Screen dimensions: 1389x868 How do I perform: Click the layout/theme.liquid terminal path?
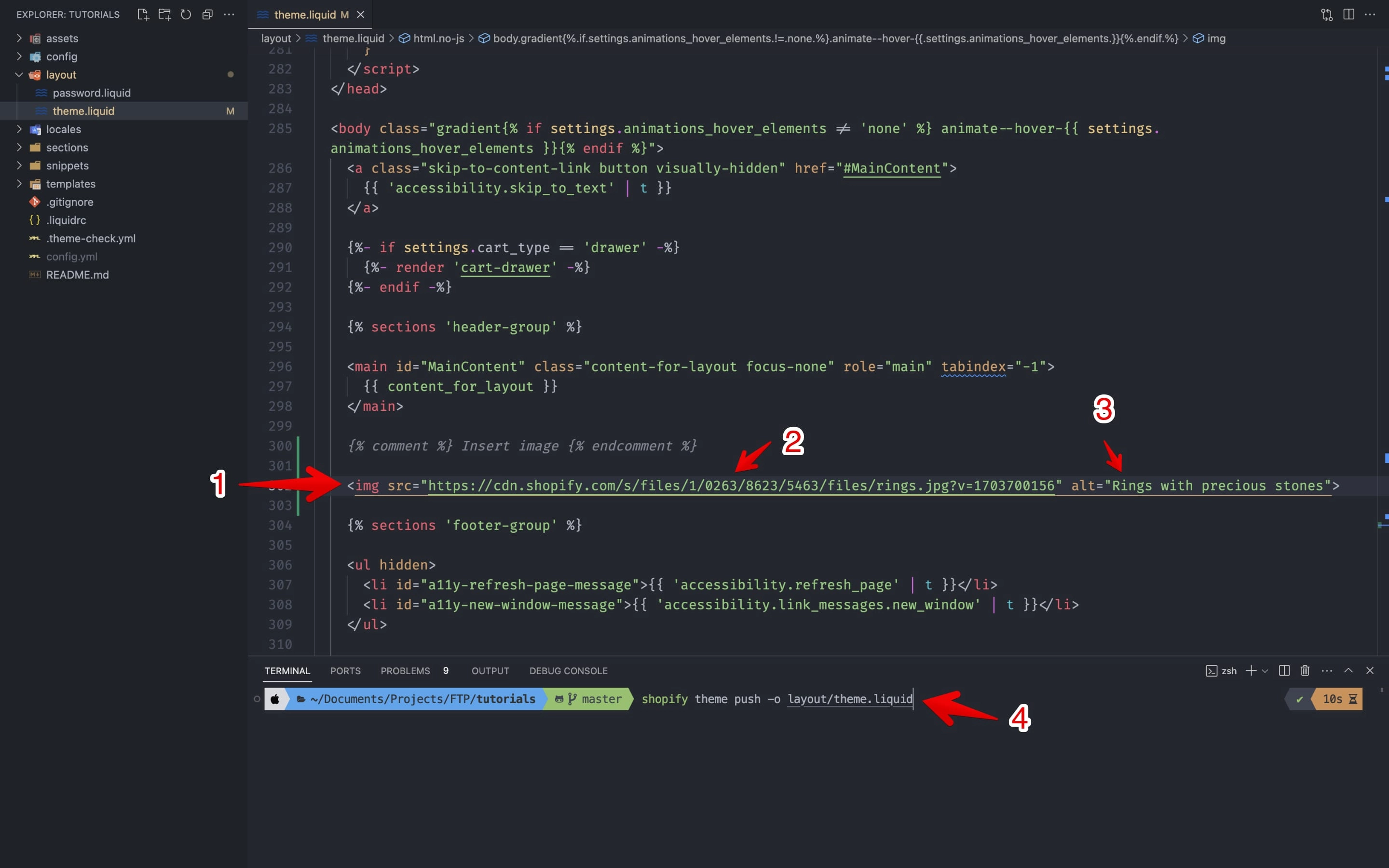pos(850,699)
